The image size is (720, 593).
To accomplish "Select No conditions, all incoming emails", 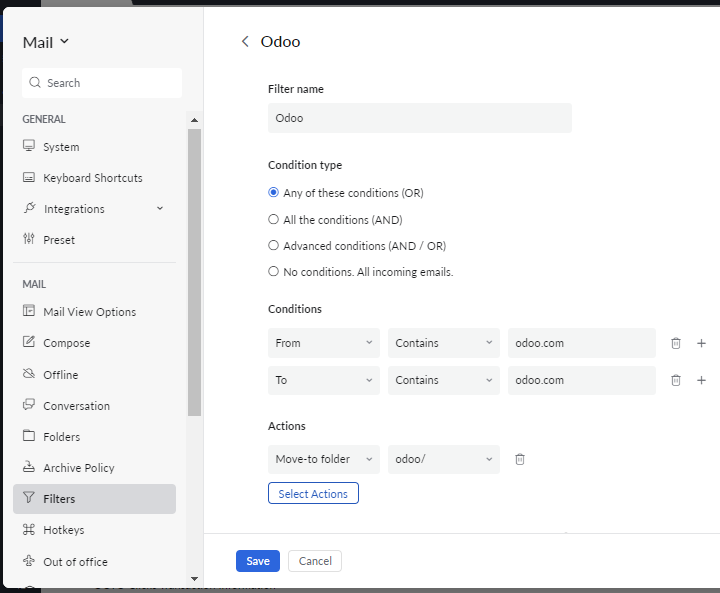I will 273,271.
